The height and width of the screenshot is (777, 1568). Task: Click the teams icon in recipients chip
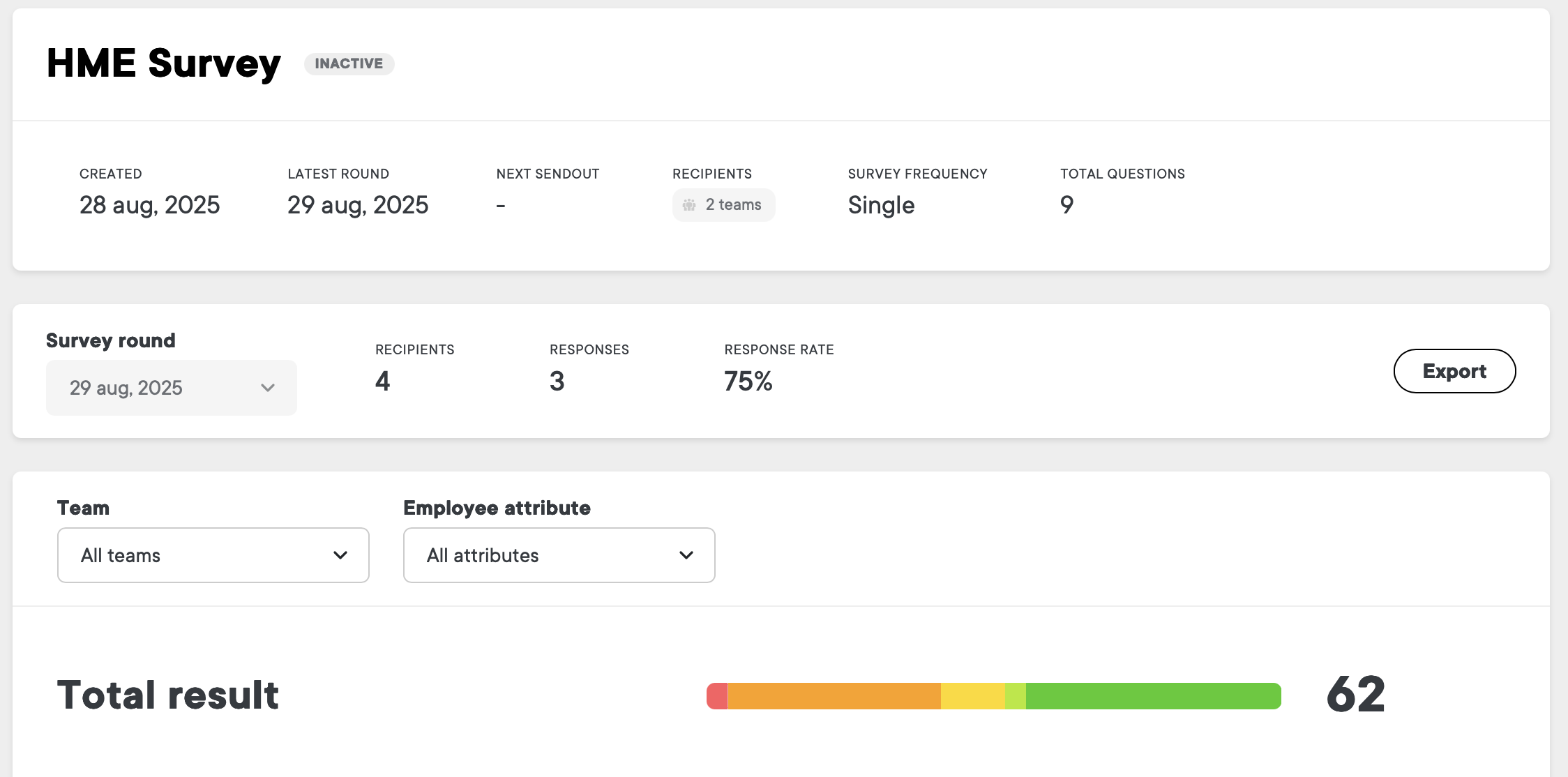point(689,205)
